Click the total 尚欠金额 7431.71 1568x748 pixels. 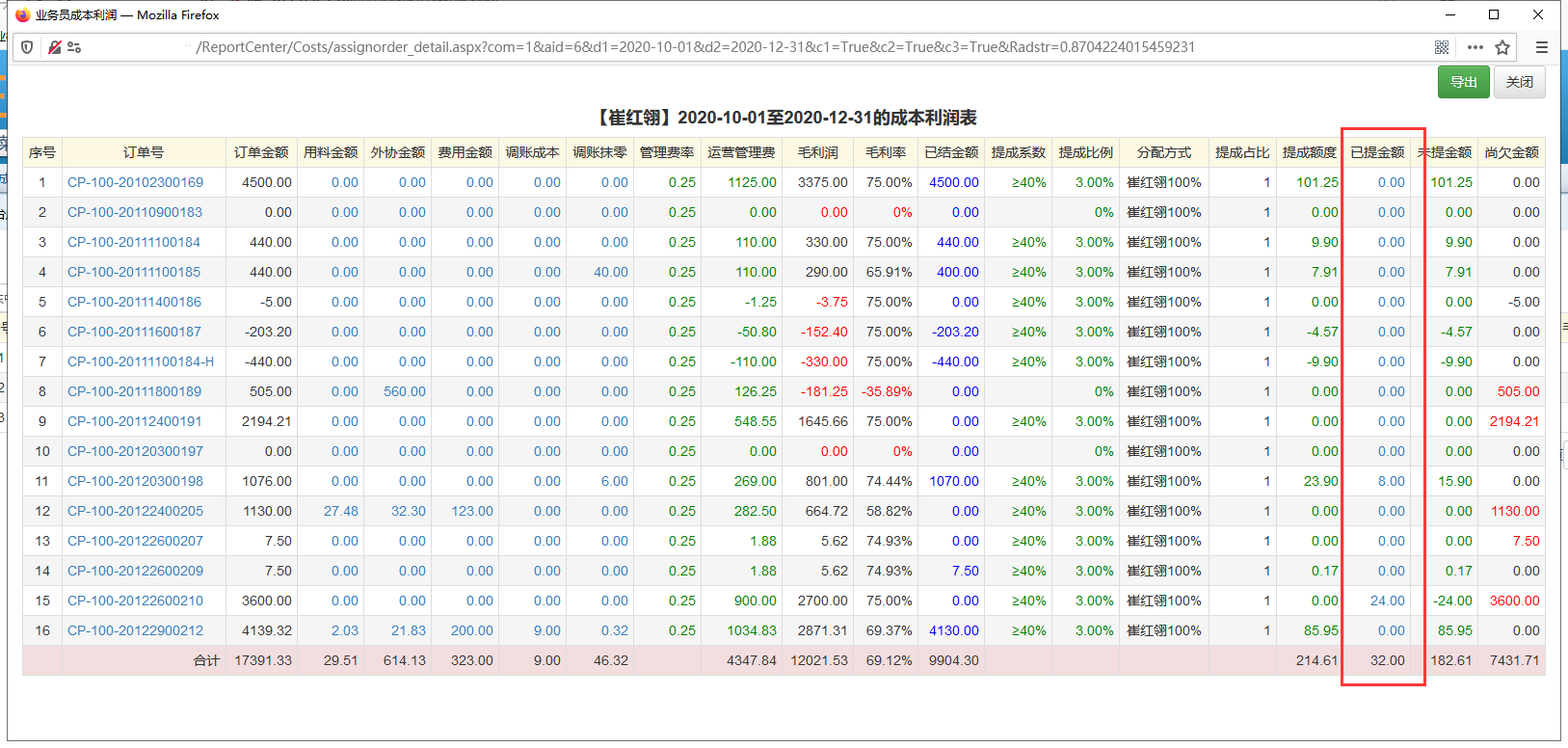(x=1515, y=660)
